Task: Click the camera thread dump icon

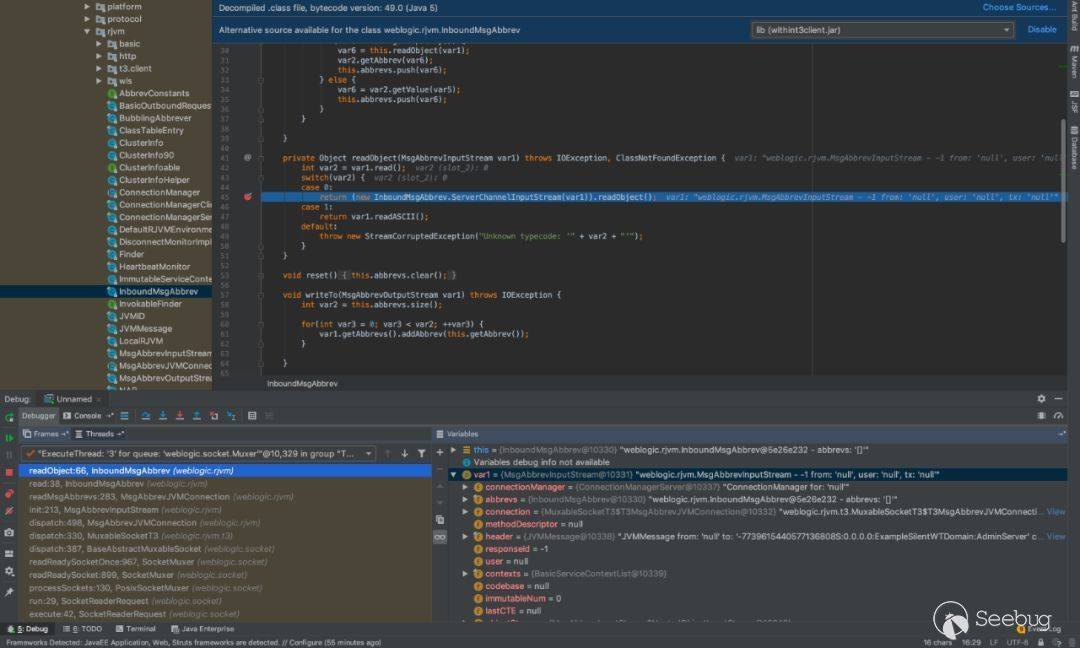Action: point(9,533)
